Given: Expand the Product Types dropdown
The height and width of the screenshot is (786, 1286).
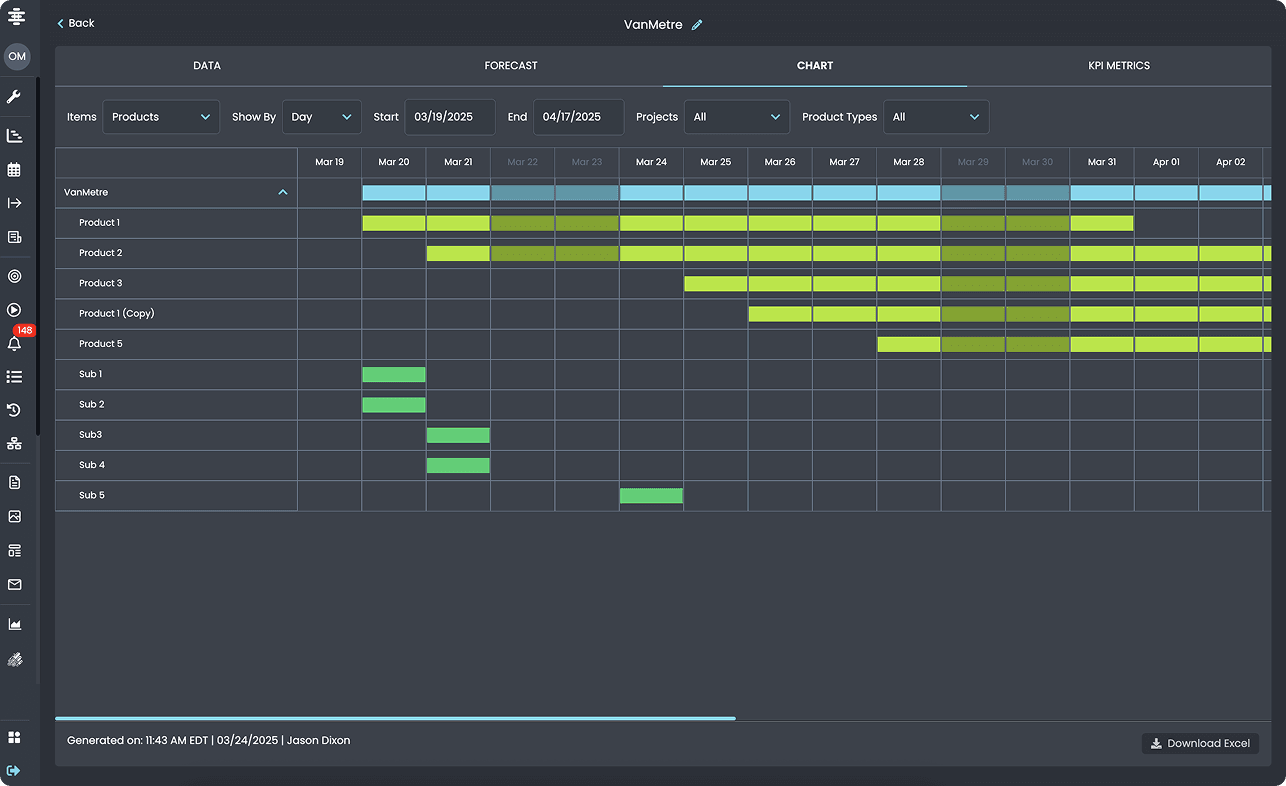Looking at the screenshot, I should point(936,117).
